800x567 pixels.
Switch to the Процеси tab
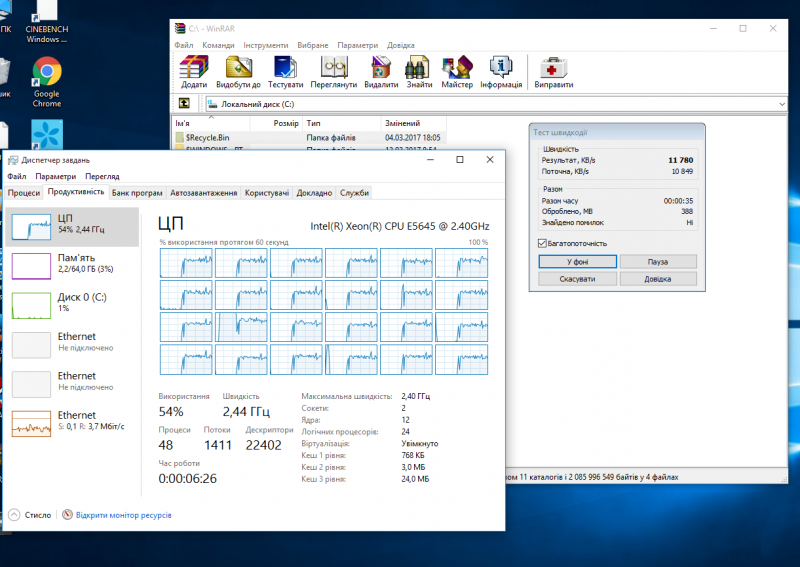point(24,192)
